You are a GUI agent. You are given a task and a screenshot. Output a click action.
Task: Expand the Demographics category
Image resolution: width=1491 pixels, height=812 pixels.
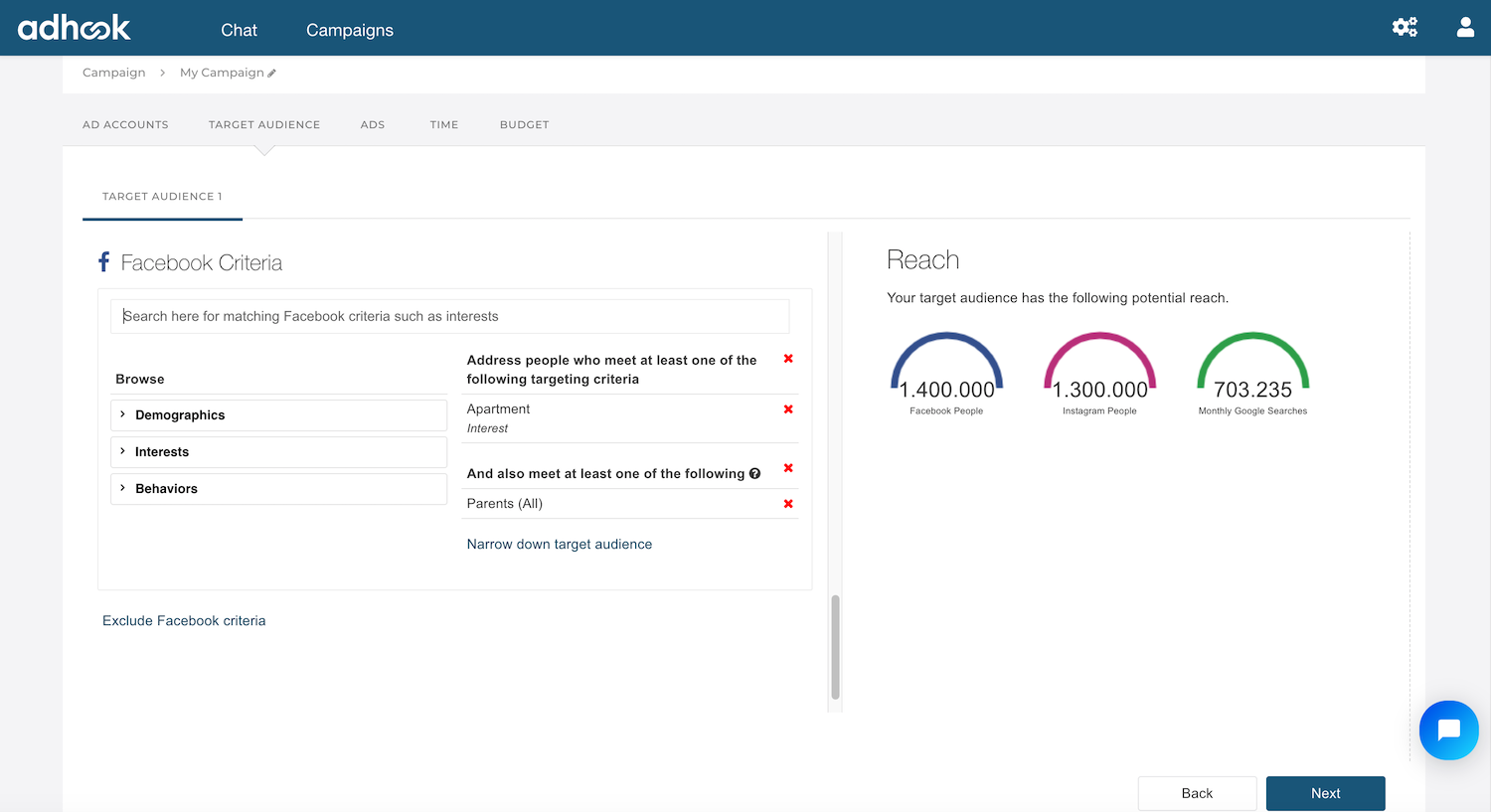278,415
